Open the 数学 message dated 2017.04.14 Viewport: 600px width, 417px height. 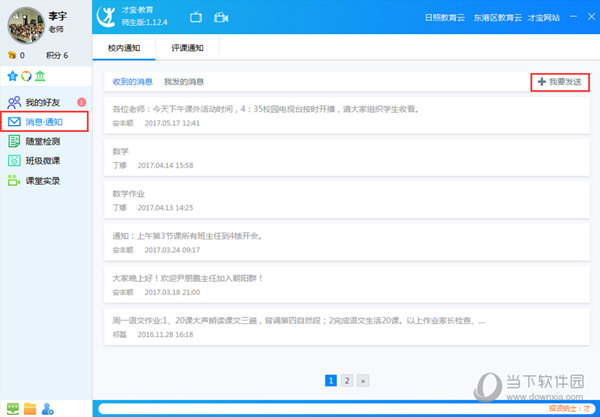coord(347,158)
